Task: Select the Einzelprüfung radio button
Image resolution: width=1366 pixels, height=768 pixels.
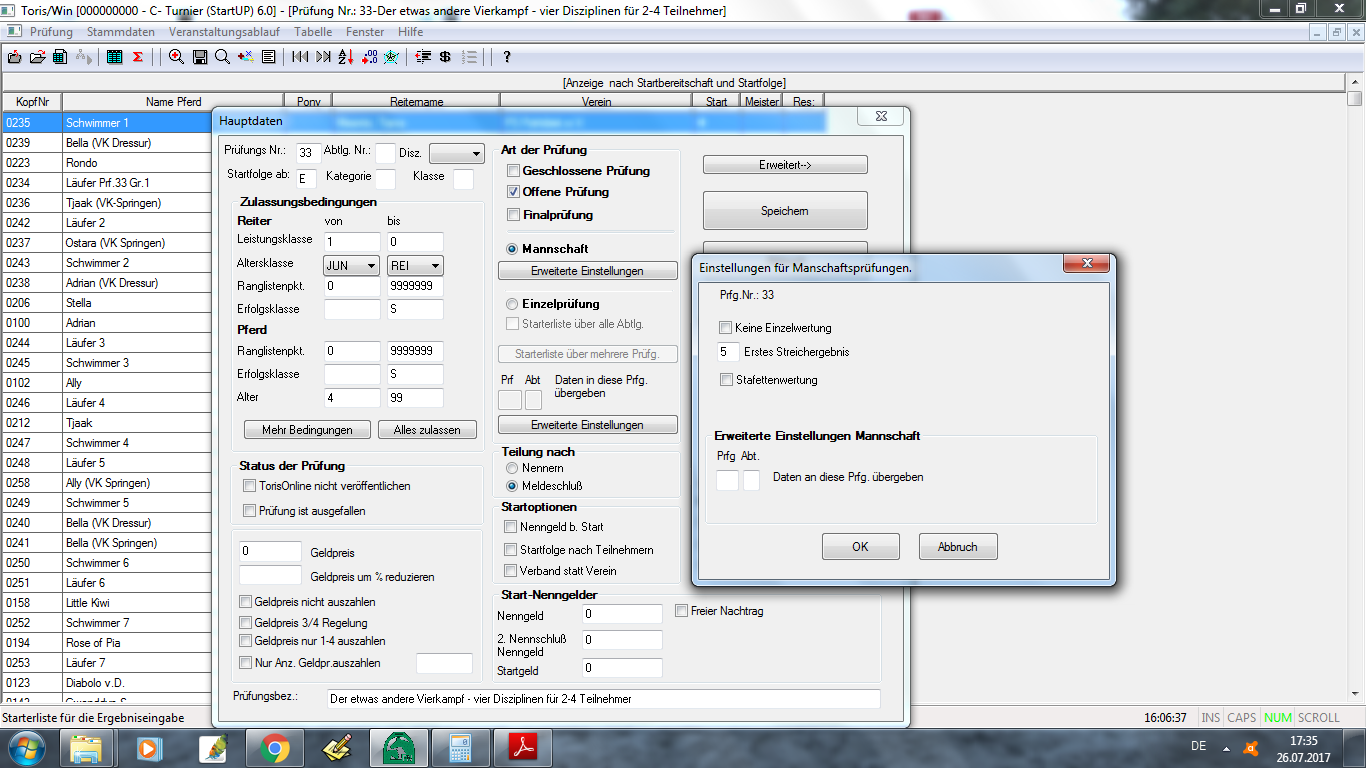Action: coord(512,304)
